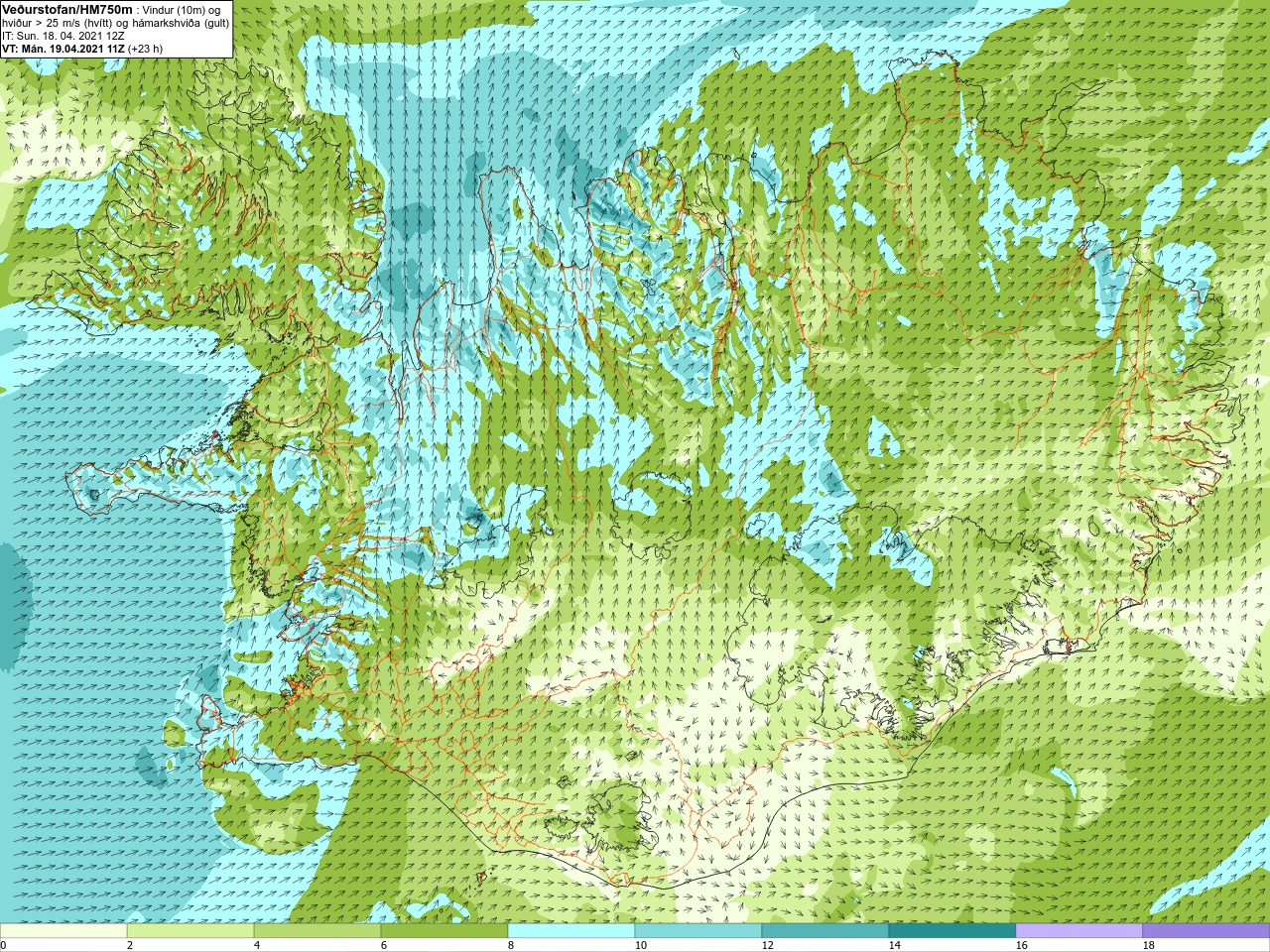This screenshot has height=952, width=1270.
Task: Click the 2–4 light green legend swatch
Action: pos(190,931)
